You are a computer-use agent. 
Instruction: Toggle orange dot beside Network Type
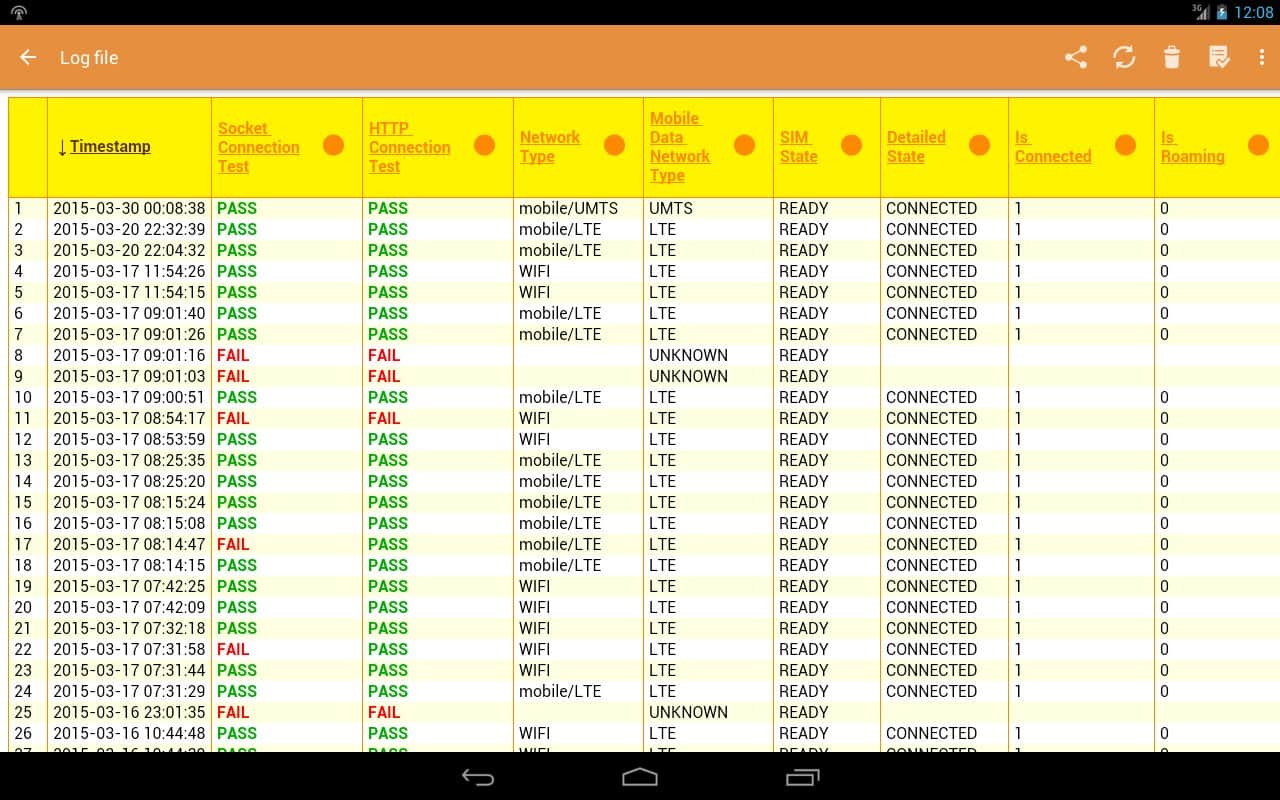615,146
